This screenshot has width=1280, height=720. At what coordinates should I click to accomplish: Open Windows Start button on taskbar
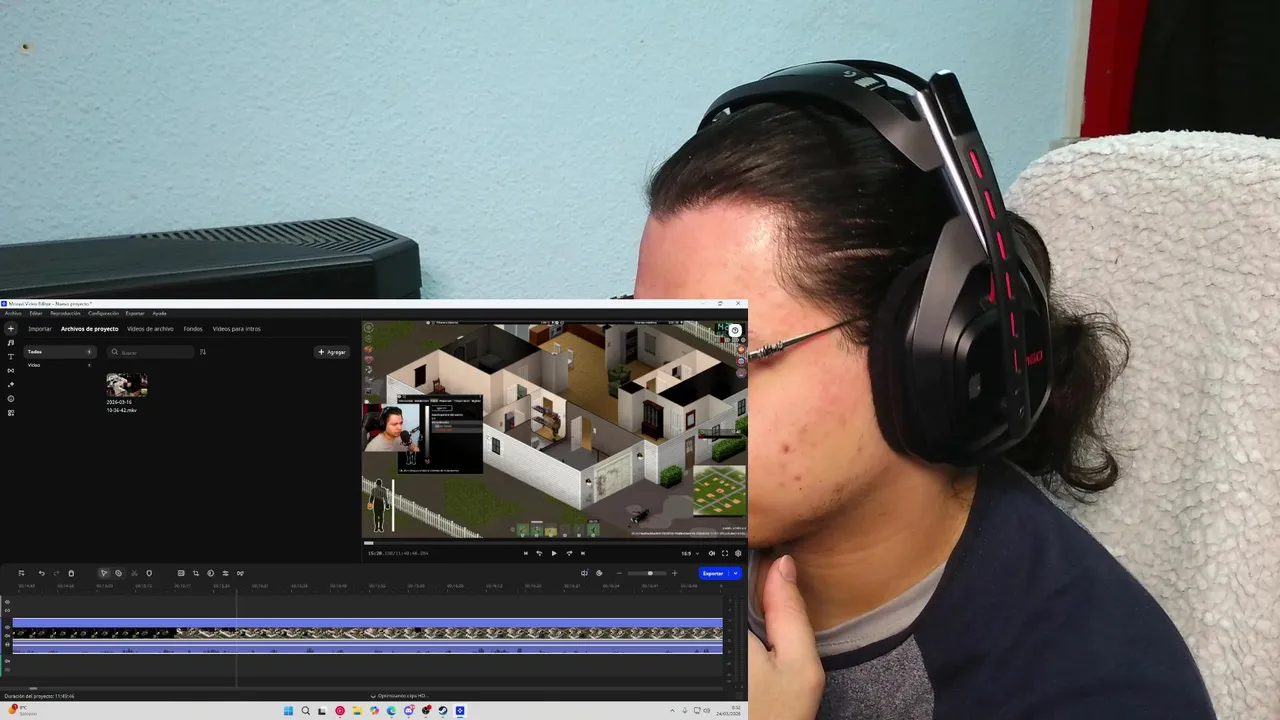point(288,711)
